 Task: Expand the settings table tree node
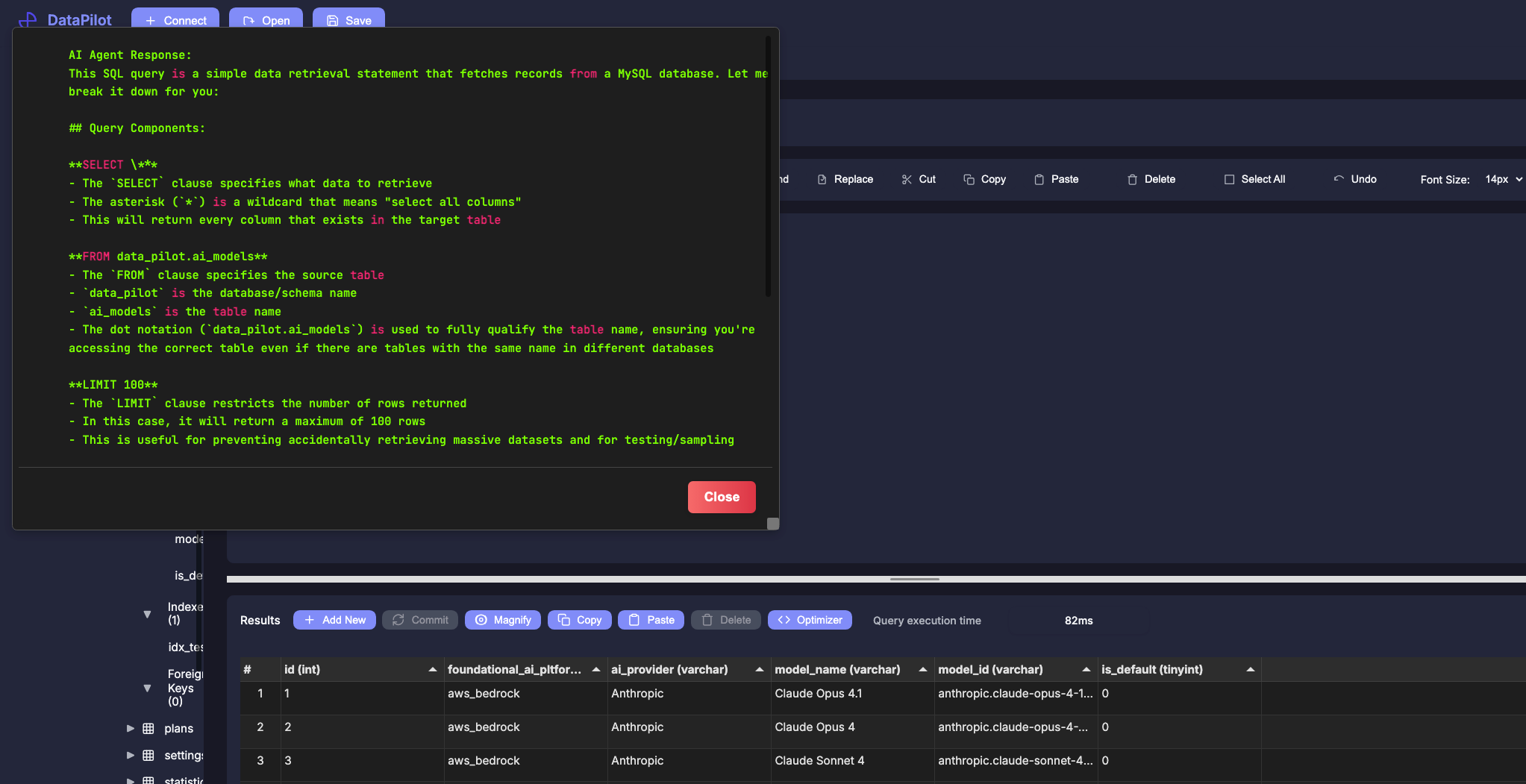(x=131, y=755)
